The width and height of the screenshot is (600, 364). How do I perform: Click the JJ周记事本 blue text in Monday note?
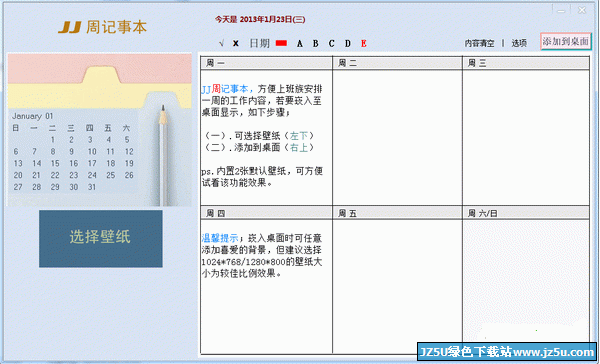click(x=227, y=89)
